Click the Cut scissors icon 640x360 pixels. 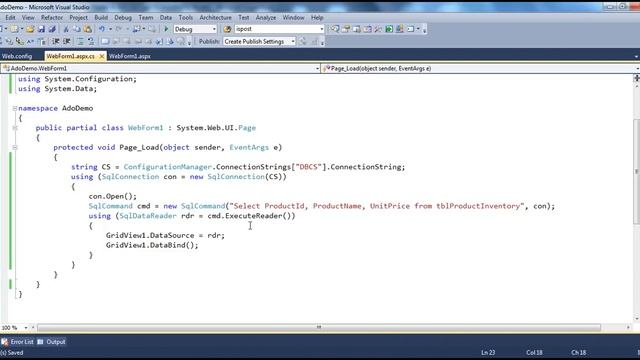[x=66, y=29]
